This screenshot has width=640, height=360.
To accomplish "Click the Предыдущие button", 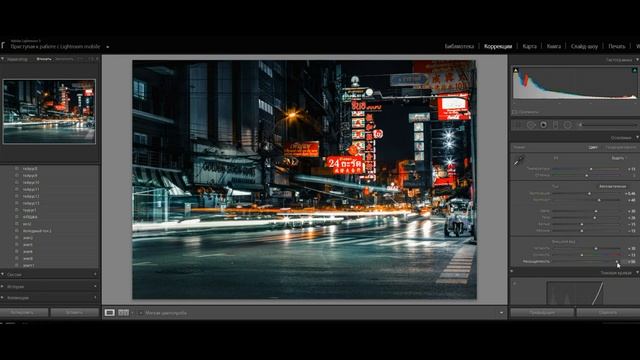I will tap(542, 313).
